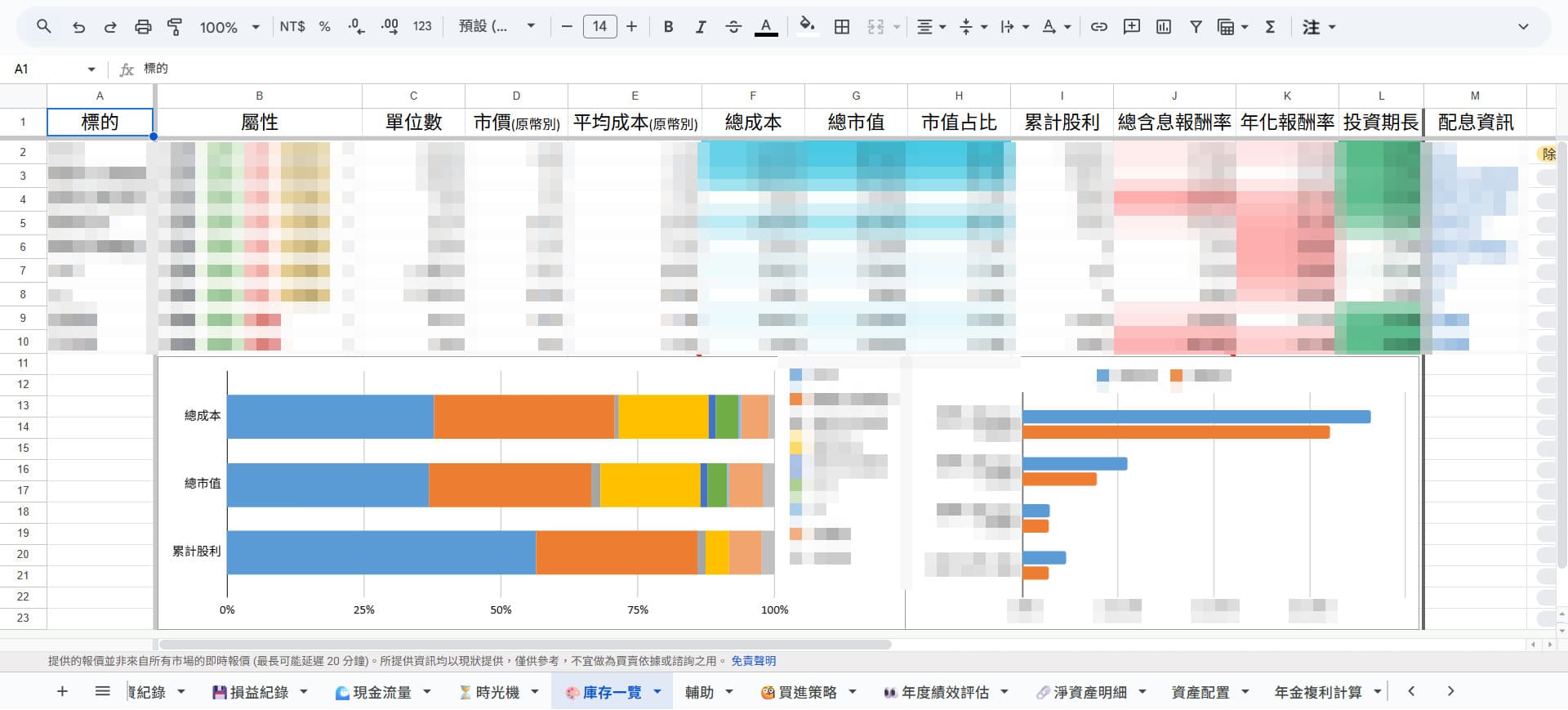Select row header 11
This screenshot has width=1568, height=710.
[23, 363]
